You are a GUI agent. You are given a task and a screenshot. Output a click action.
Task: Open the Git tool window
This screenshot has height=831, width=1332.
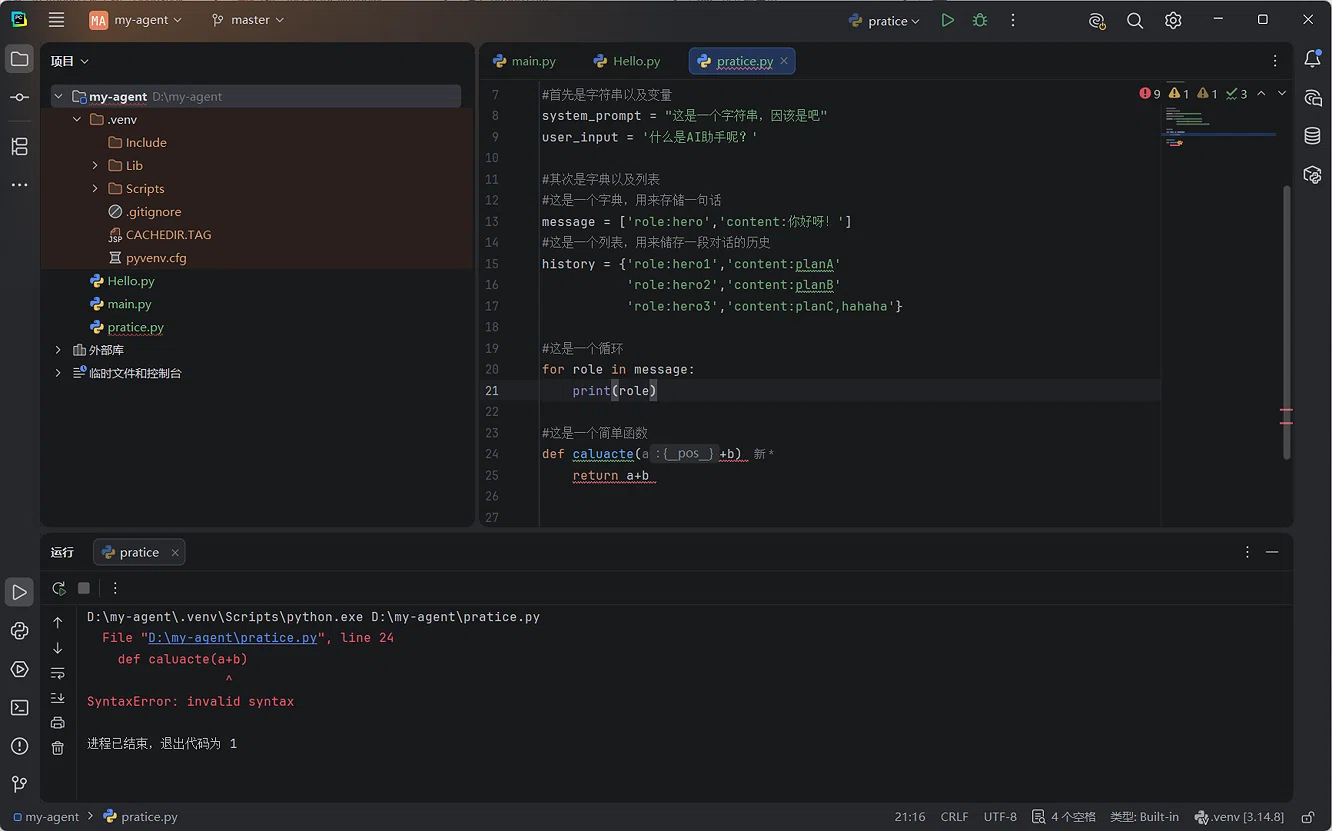[x=19, y=784]
